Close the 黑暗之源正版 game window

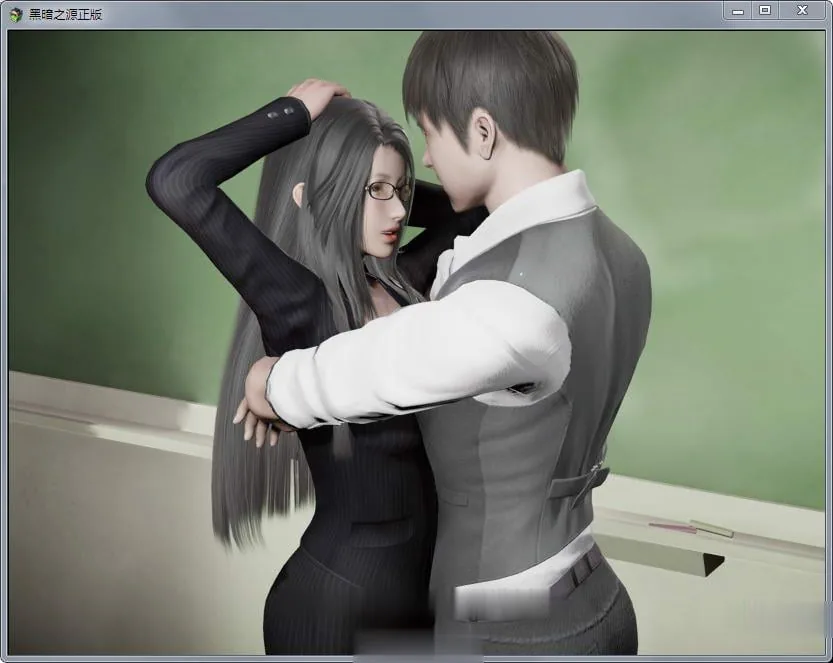point(802,11)
